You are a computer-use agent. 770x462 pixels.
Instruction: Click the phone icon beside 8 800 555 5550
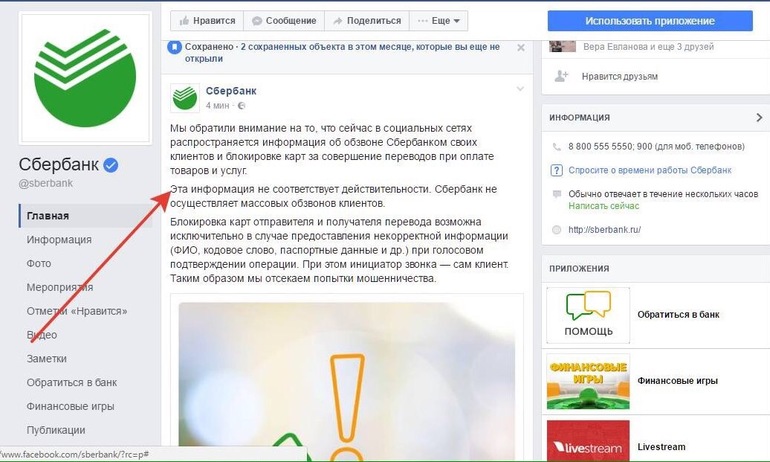pos(556,147)
